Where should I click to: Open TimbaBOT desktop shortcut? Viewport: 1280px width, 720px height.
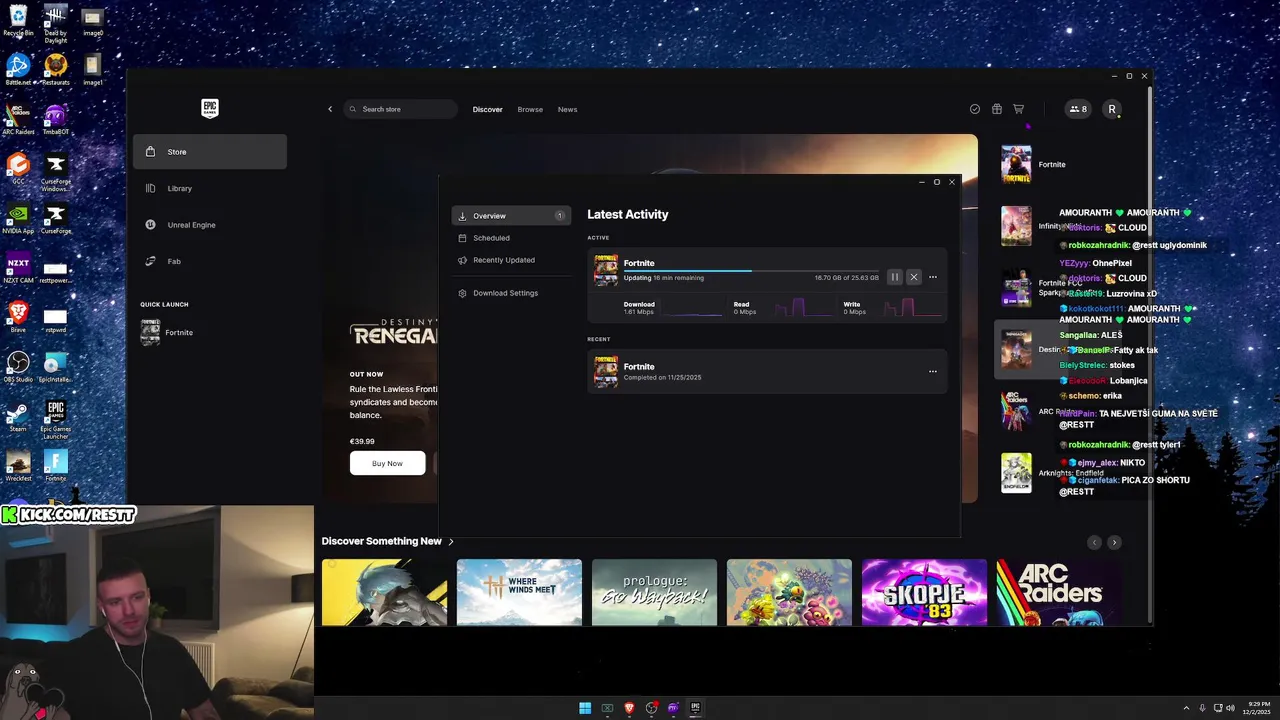(56, 119)
